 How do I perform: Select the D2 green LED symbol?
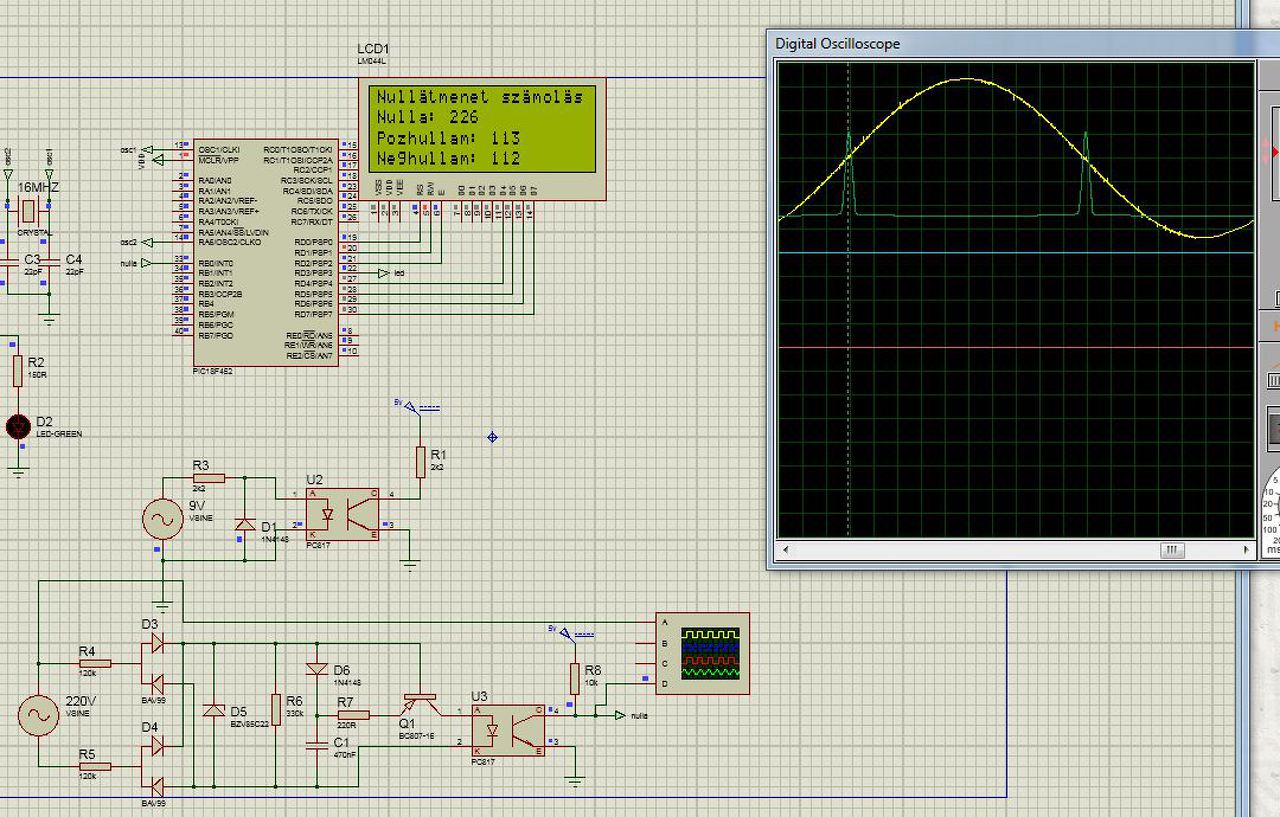(18, 427)
